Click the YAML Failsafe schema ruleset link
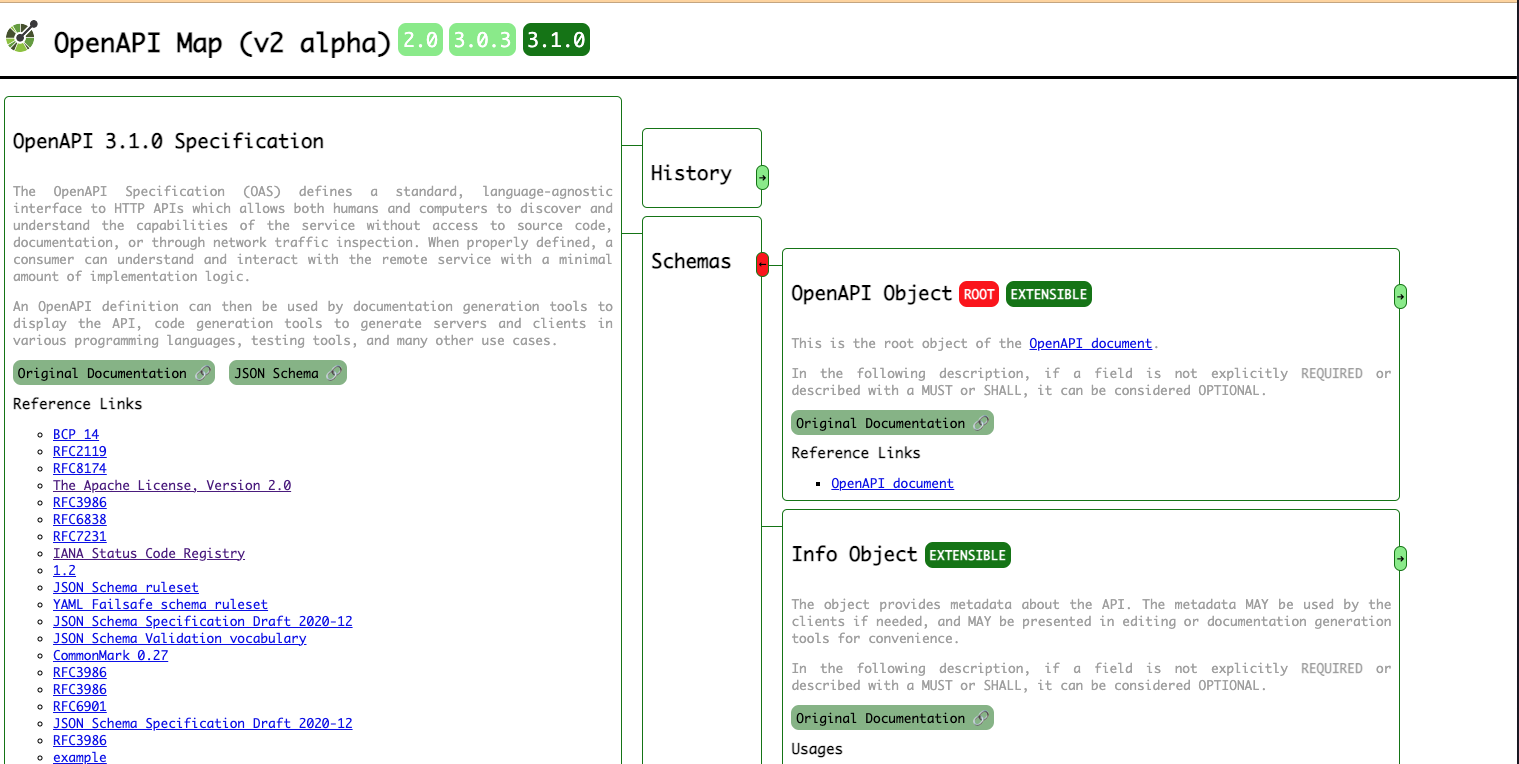The height and width of the screenshot is (764, 1519). (160, 604)
